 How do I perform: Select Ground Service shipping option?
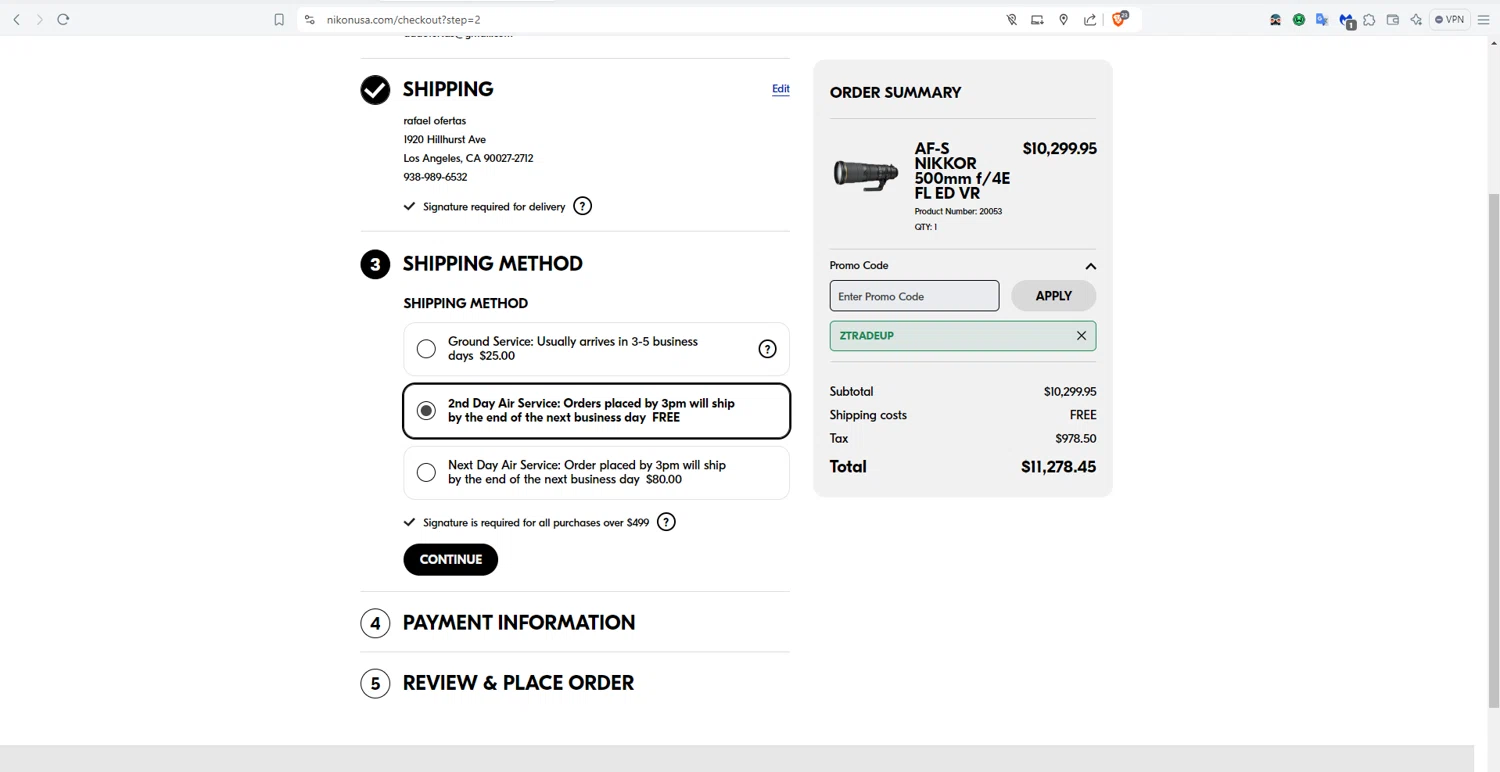coord(427,349)
